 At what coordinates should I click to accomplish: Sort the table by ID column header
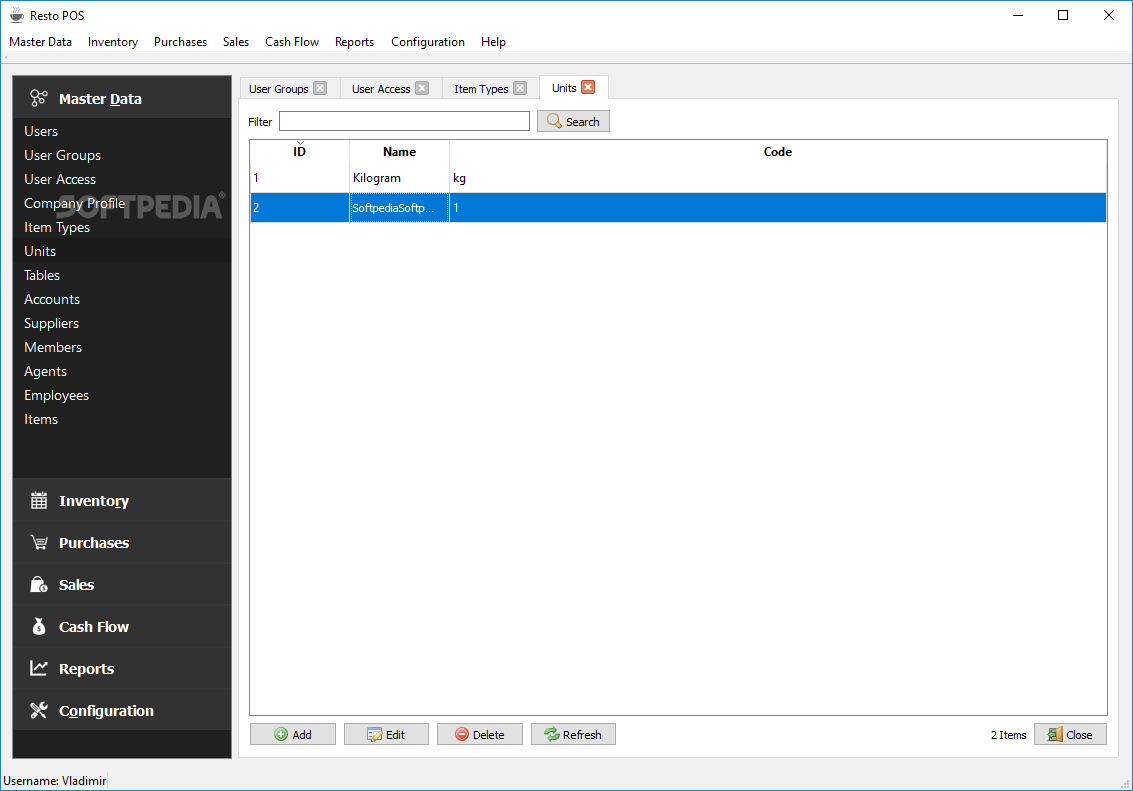pyautogui.click(x=299, y=152)
